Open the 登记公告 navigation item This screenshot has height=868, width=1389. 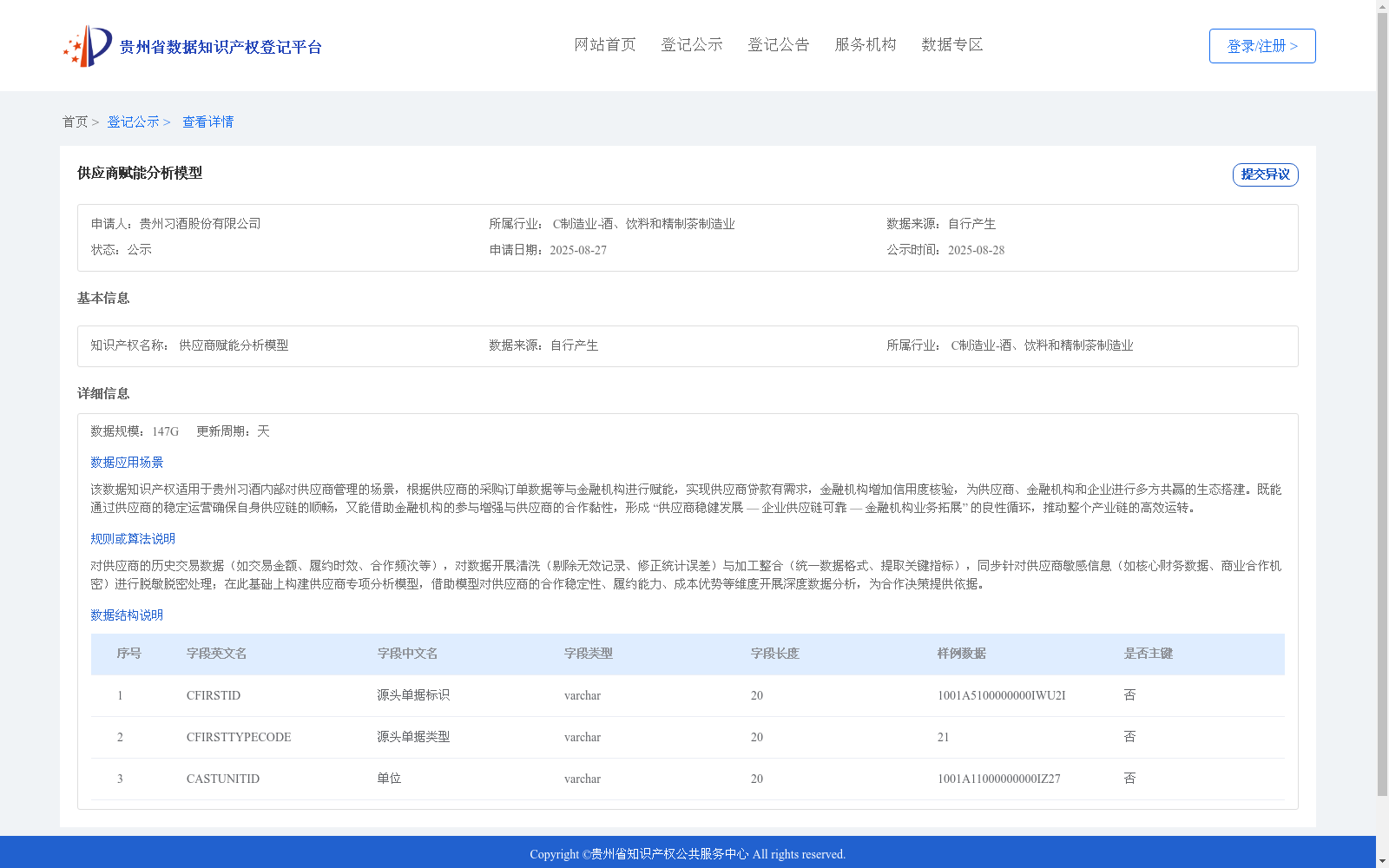coord(779,44)
